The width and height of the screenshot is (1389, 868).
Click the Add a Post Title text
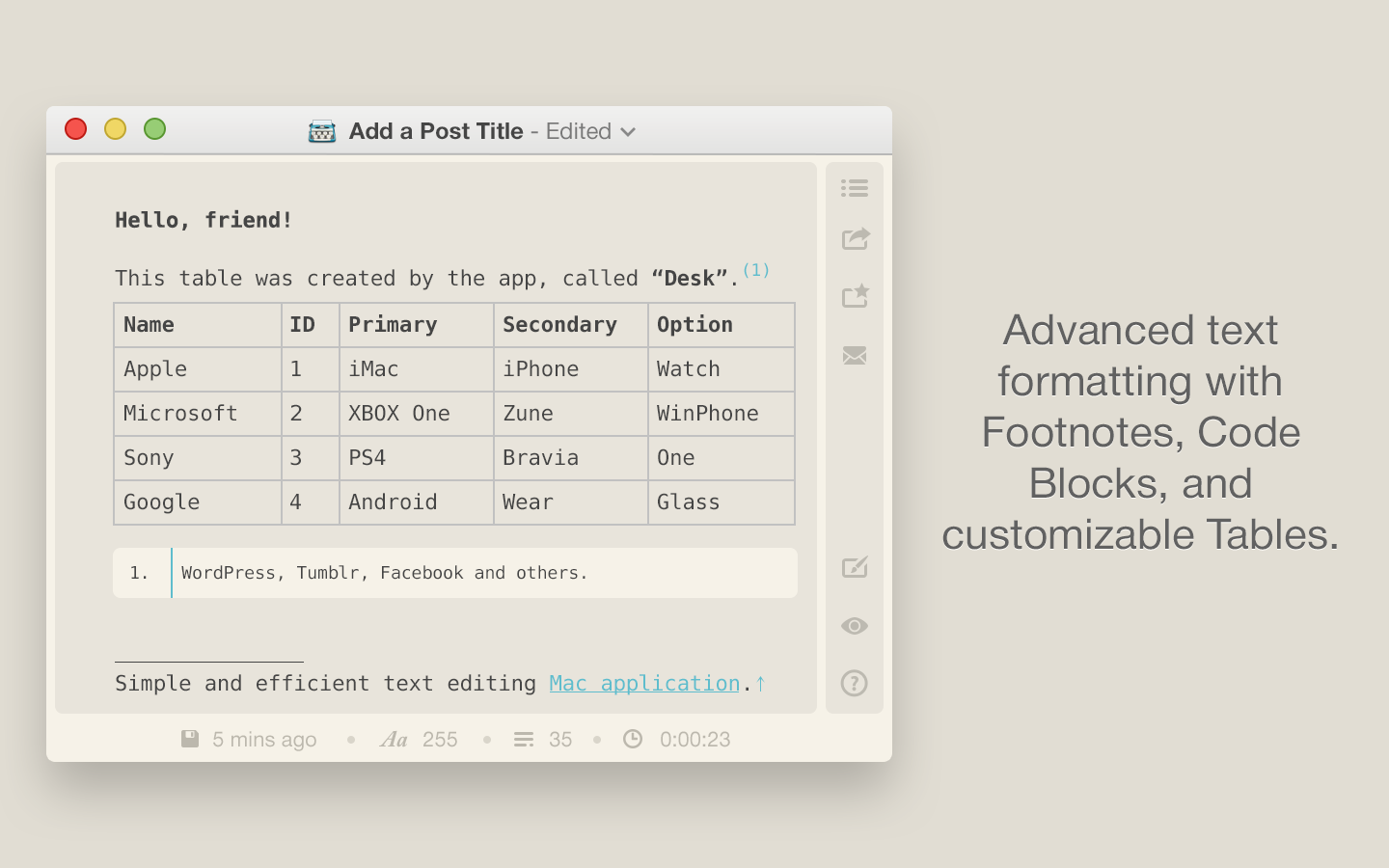(436, 131)
